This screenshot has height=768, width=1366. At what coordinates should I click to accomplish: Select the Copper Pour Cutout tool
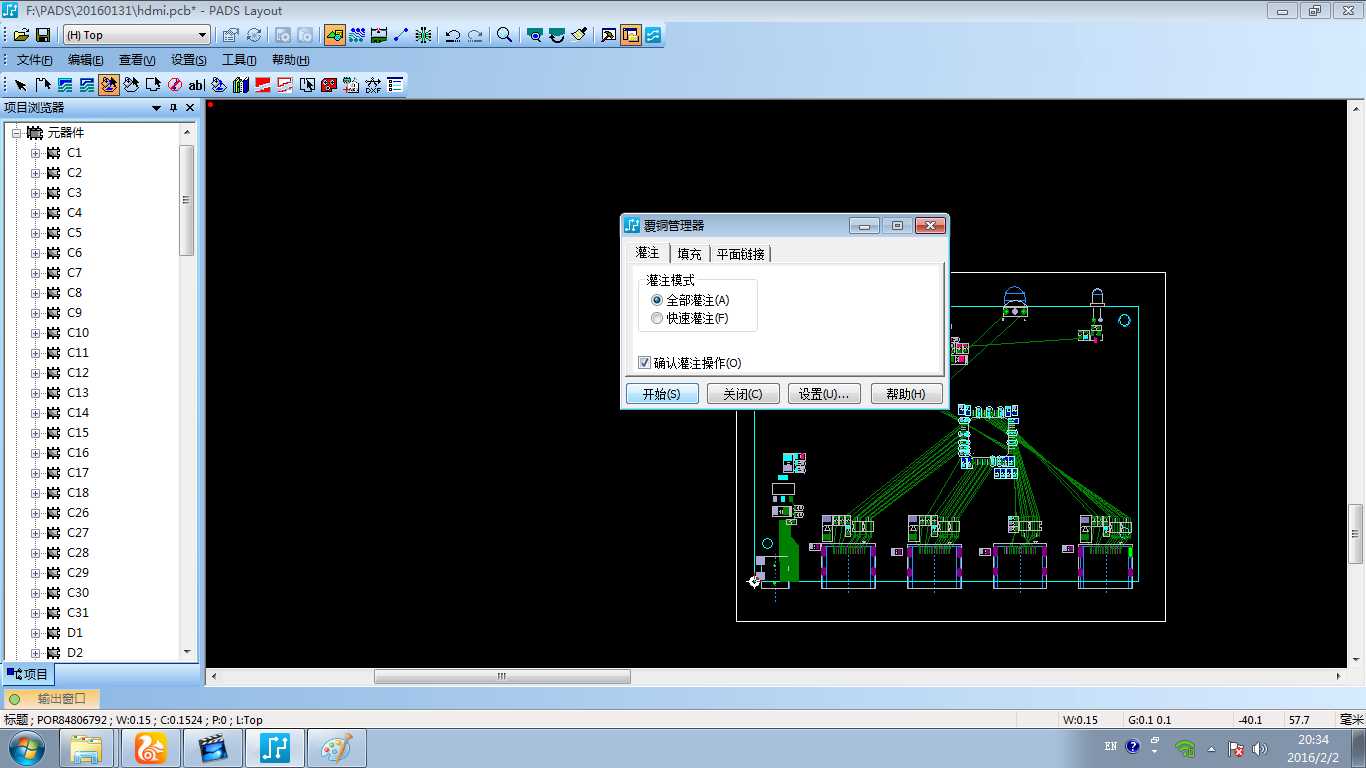click(131, 85)
